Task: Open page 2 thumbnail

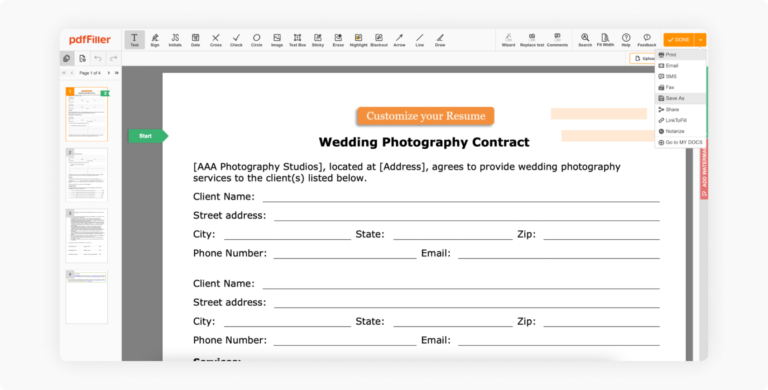Action: 87,175
